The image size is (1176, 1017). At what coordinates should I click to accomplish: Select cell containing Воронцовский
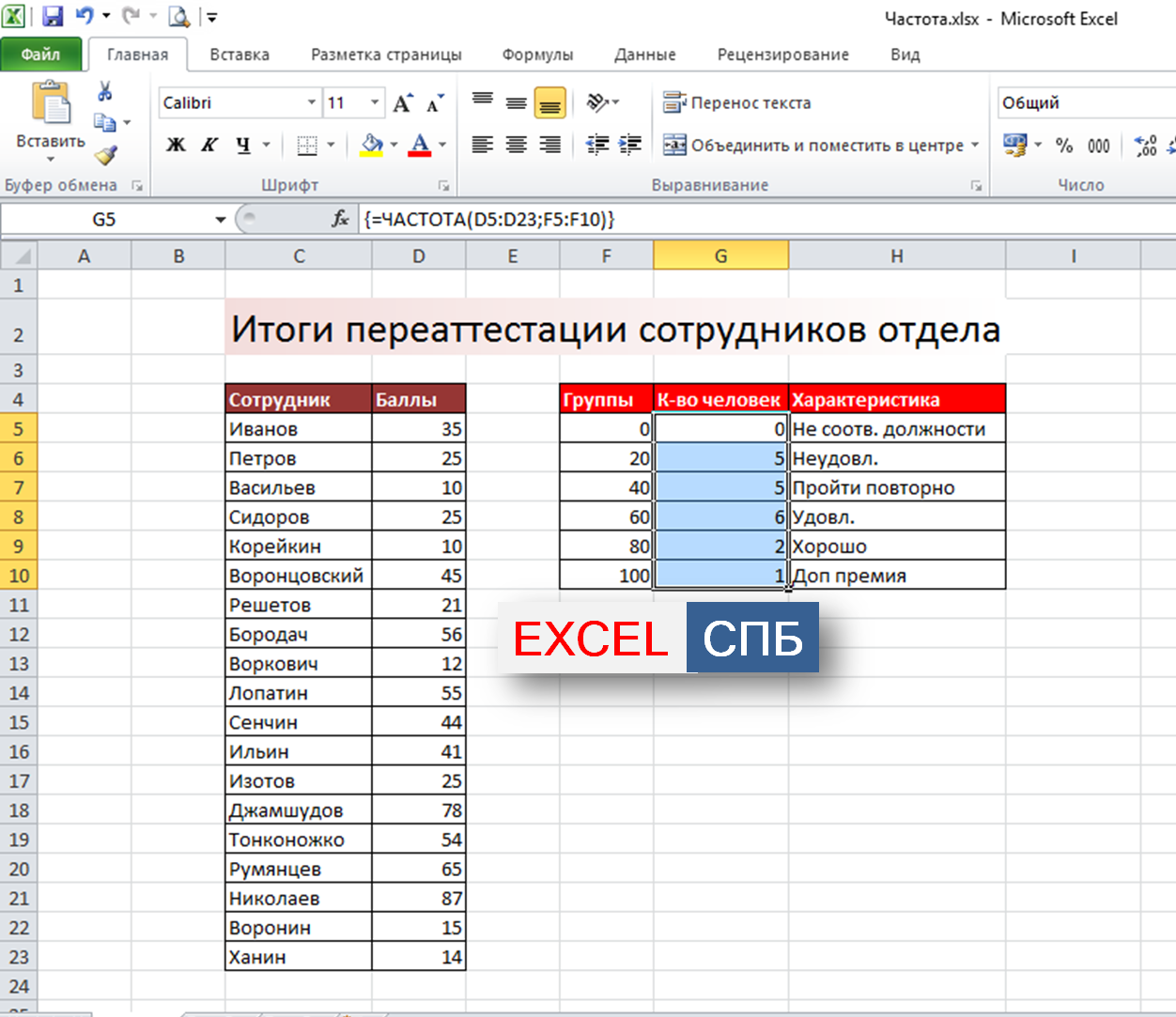coord(297,576)
